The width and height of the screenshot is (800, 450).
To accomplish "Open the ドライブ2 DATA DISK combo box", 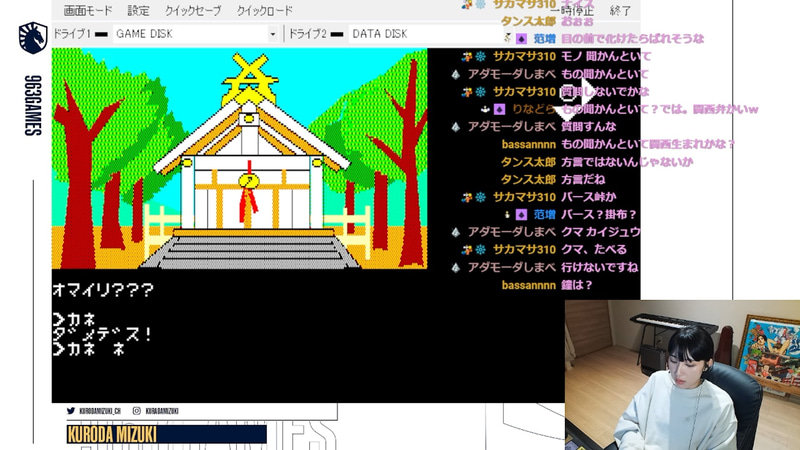I will (426, 34).
